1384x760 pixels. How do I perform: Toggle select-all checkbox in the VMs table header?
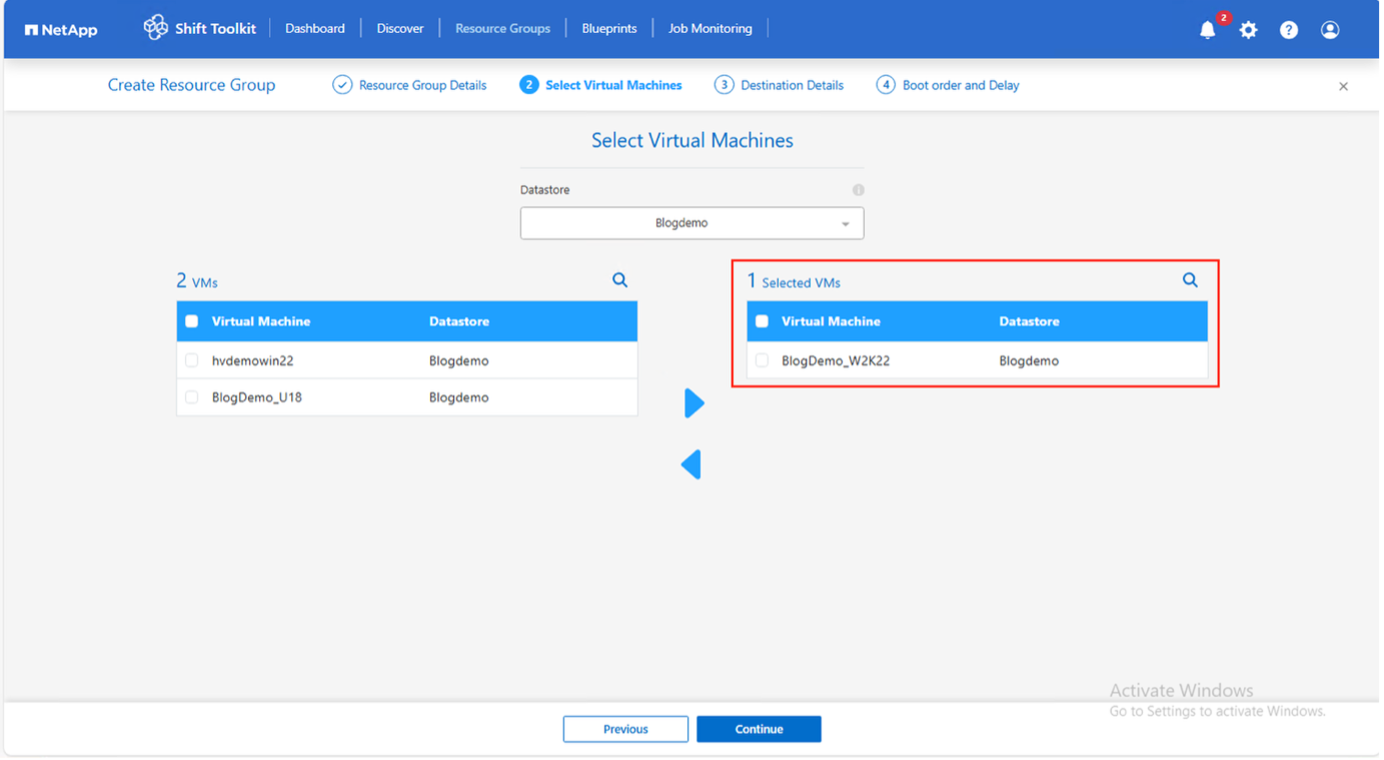click(x=192, y=321)
